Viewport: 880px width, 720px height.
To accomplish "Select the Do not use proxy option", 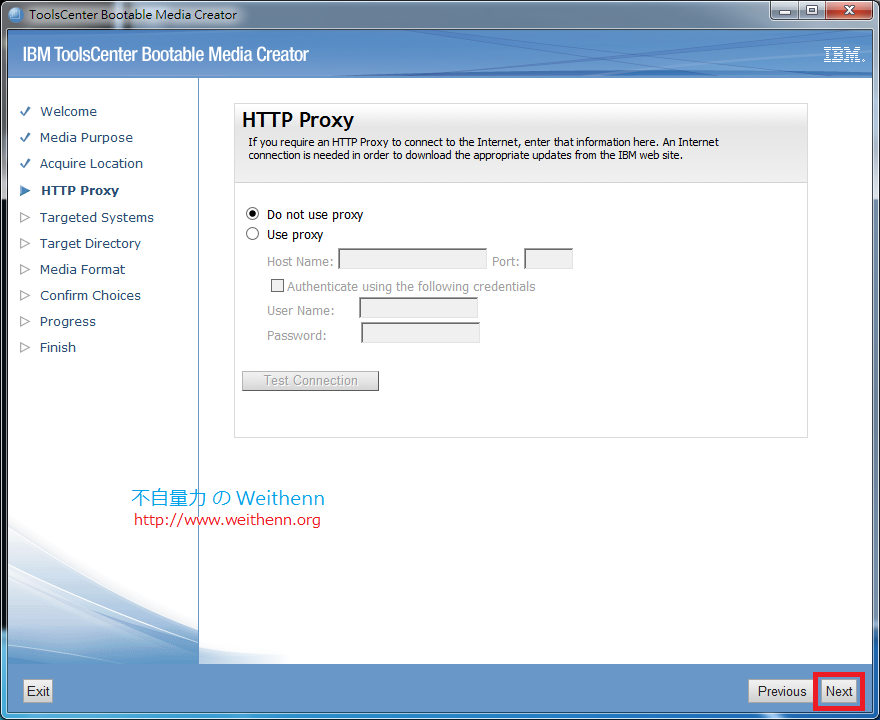I will (x=253, y=214).
